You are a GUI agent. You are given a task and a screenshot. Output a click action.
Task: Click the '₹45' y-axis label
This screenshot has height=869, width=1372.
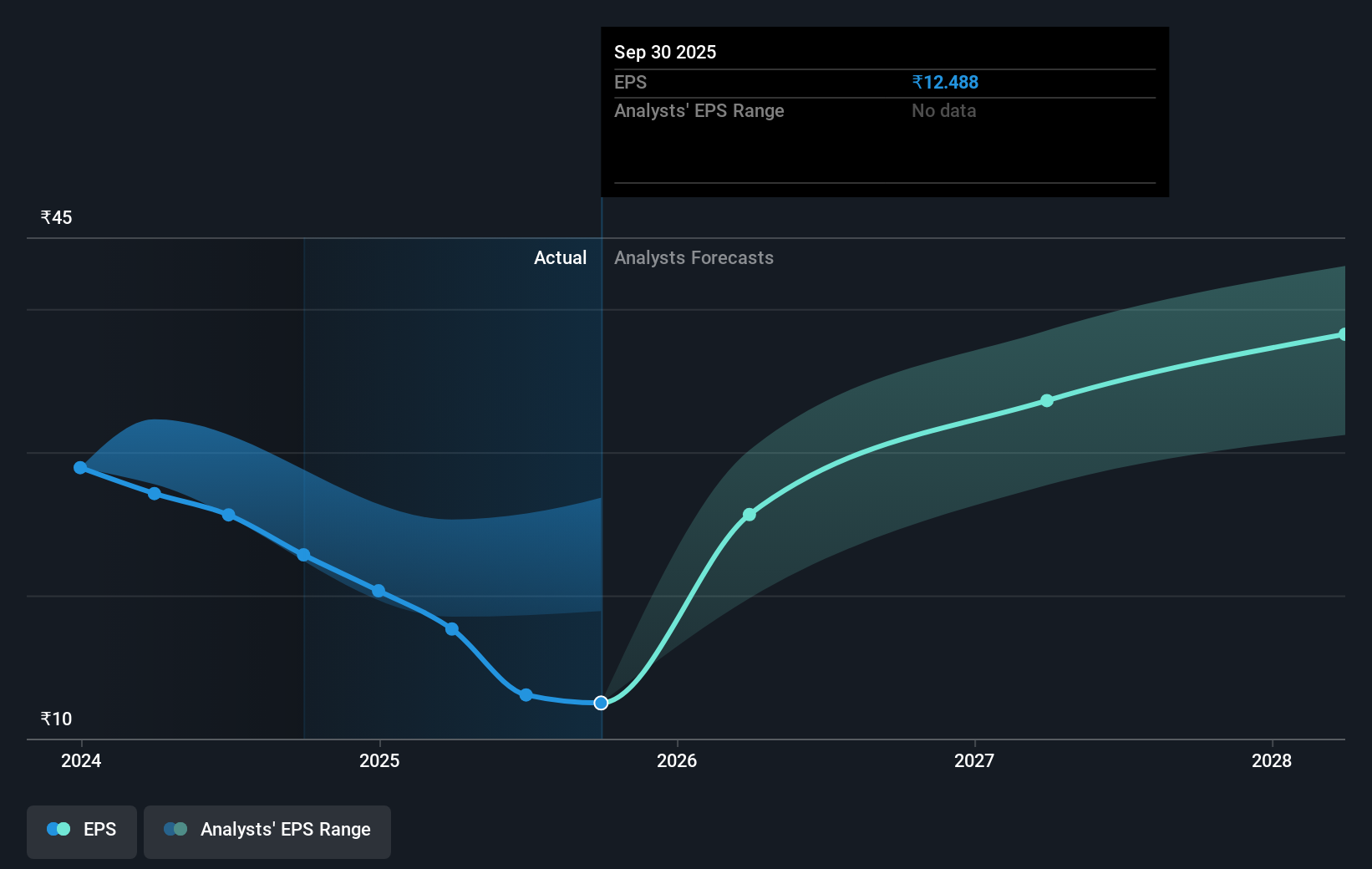[56, 217]
